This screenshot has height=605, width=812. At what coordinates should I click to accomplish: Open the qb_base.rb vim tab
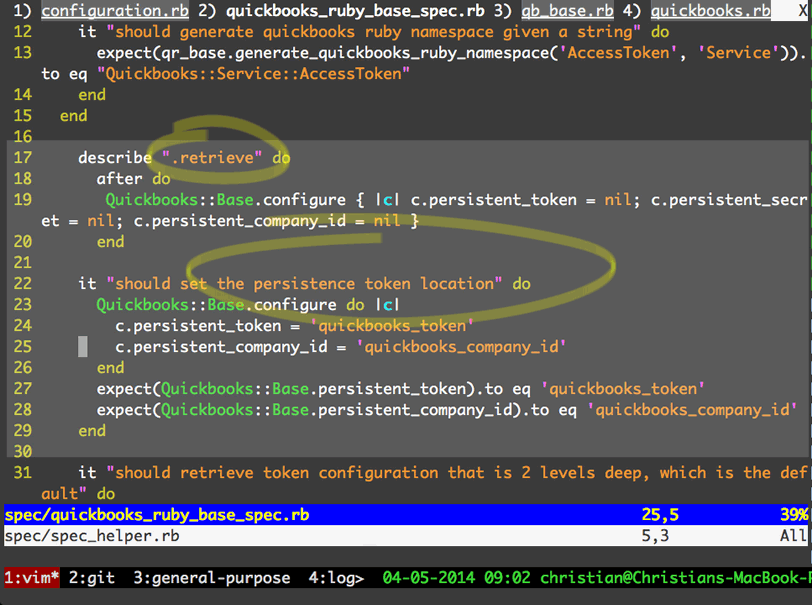567,10
